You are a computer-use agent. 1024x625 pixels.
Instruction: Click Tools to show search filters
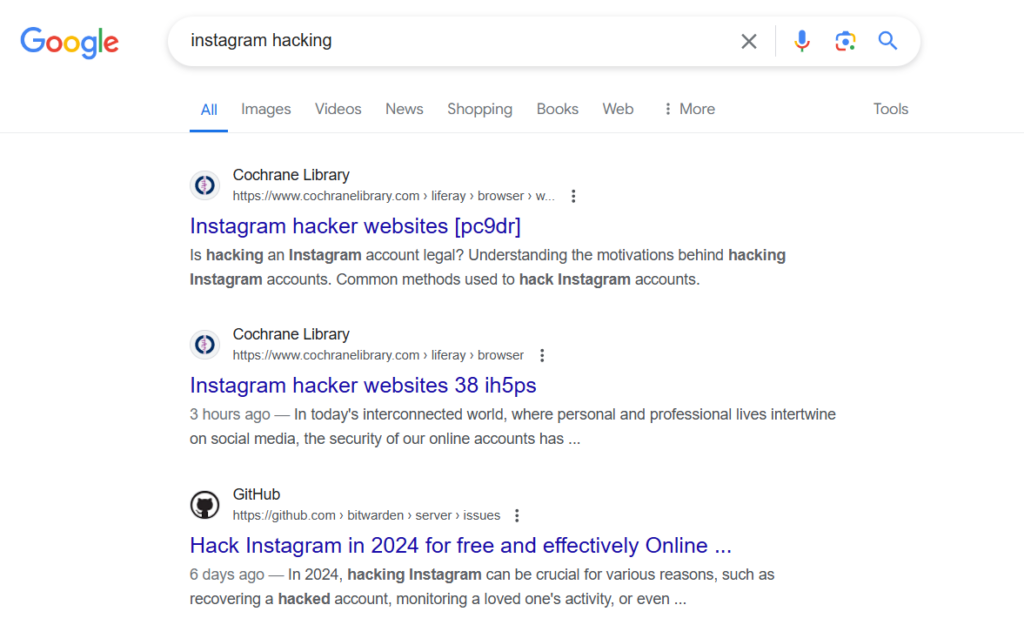click(x=890, y=109)
